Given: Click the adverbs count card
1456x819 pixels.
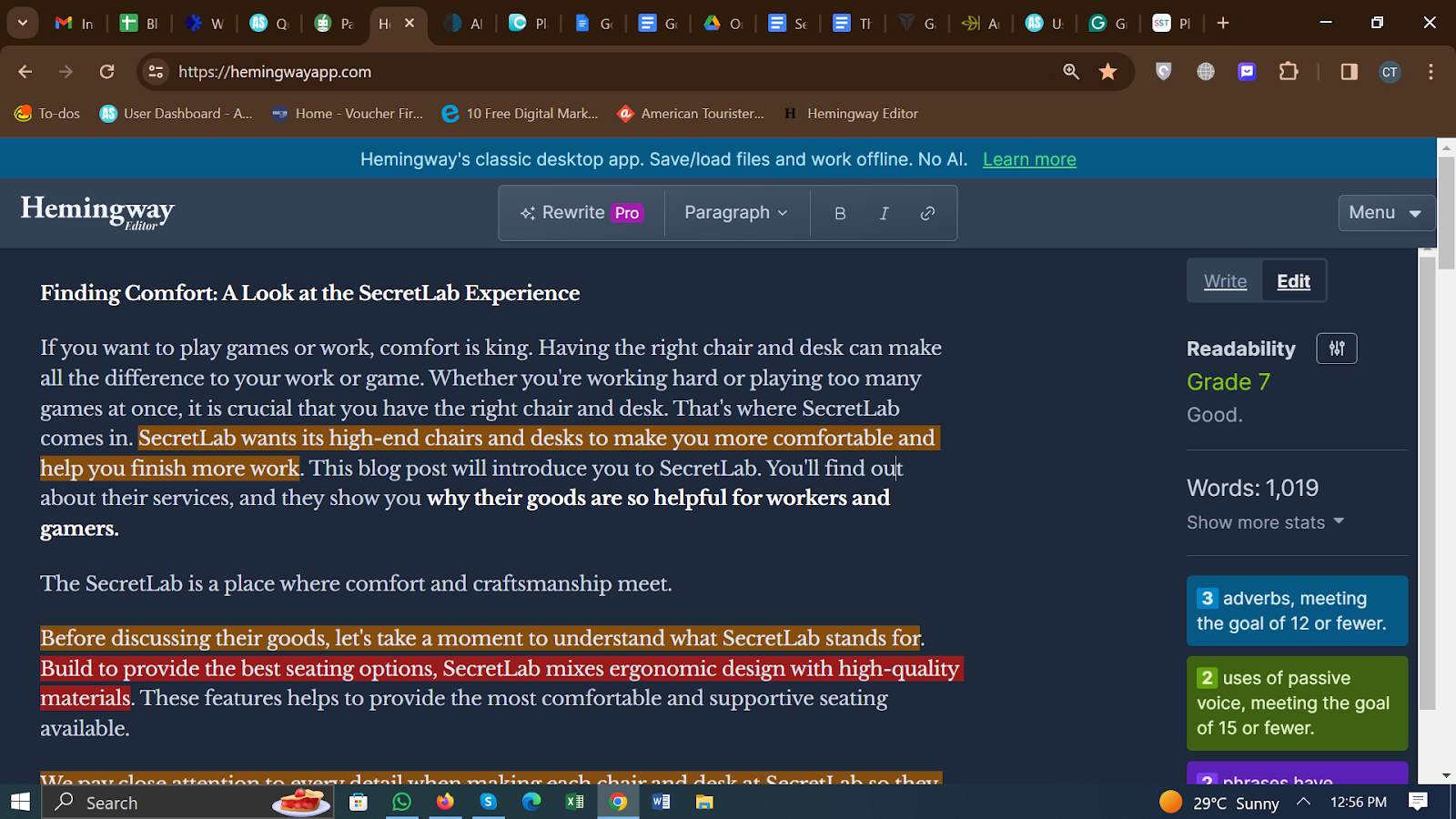Looking at the screenshot, I should click(1297, 611).
